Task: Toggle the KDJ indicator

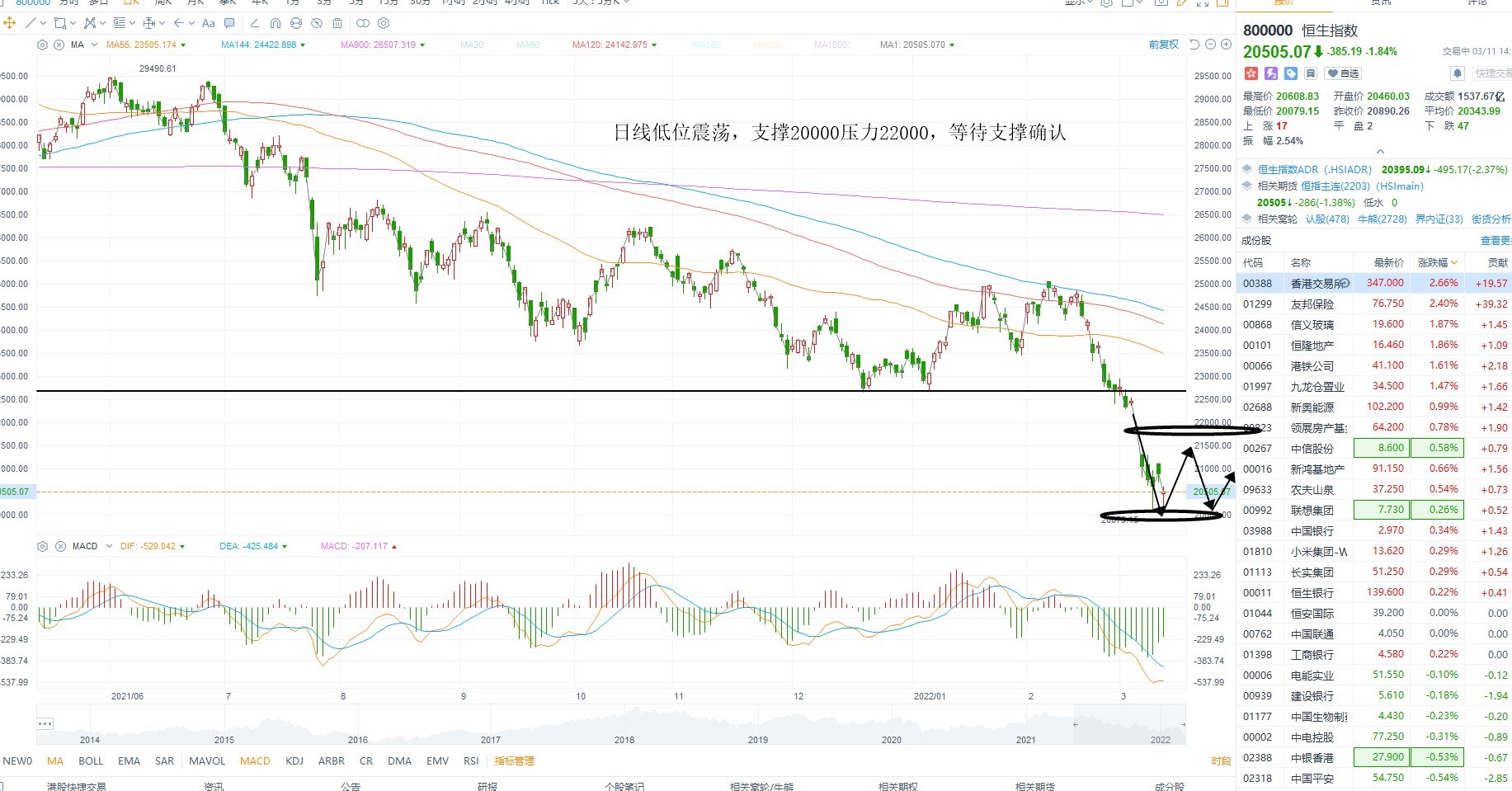Action: [294, 760]
